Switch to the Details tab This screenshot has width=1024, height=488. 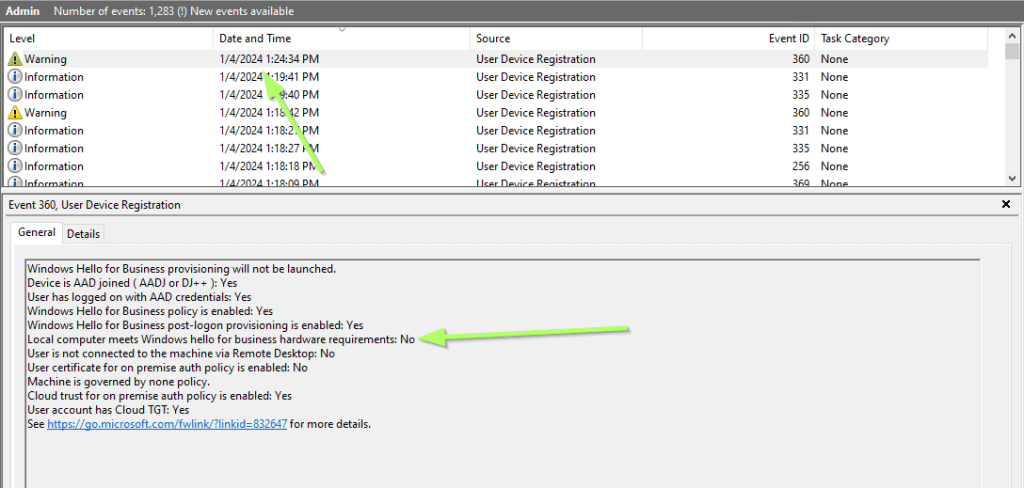(83, 233)
